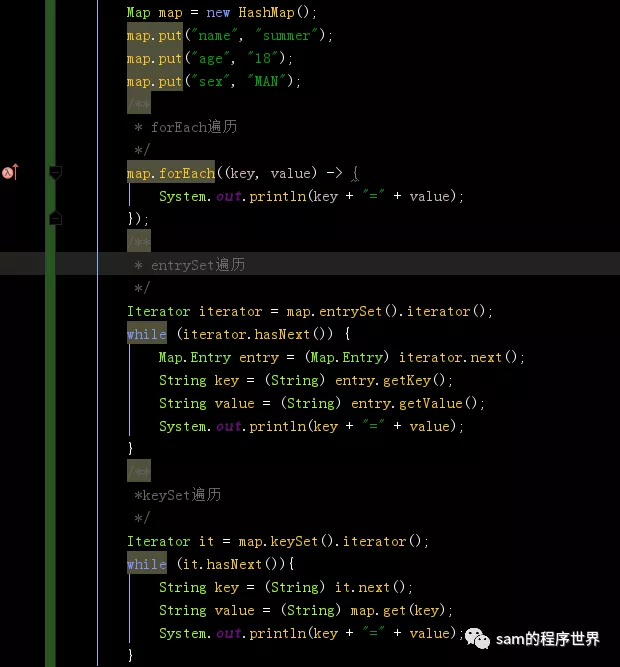Click the "entry.getValue()" call
620x667 pixels.
414,403
